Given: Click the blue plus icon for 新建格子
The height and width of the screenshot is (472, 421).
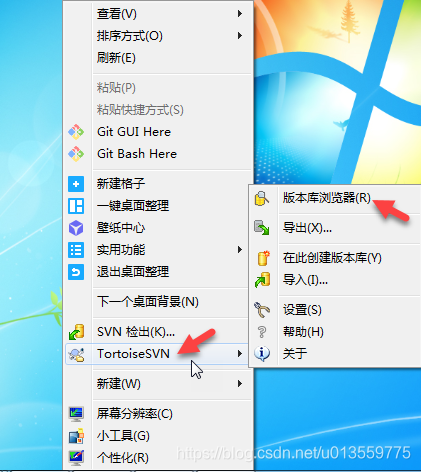Looking at the screenshot, I should point(76,184).
